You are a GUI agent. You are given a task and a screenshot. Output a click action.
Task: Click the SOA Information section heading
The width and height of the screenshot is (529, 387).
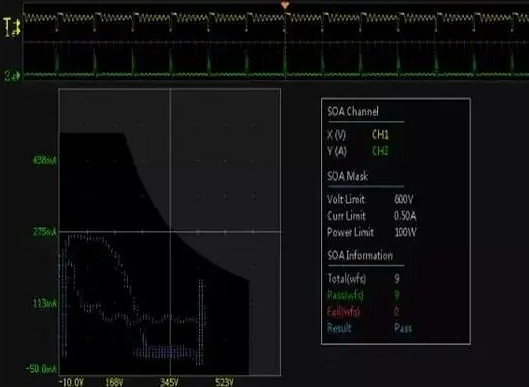tap(360, 255)
